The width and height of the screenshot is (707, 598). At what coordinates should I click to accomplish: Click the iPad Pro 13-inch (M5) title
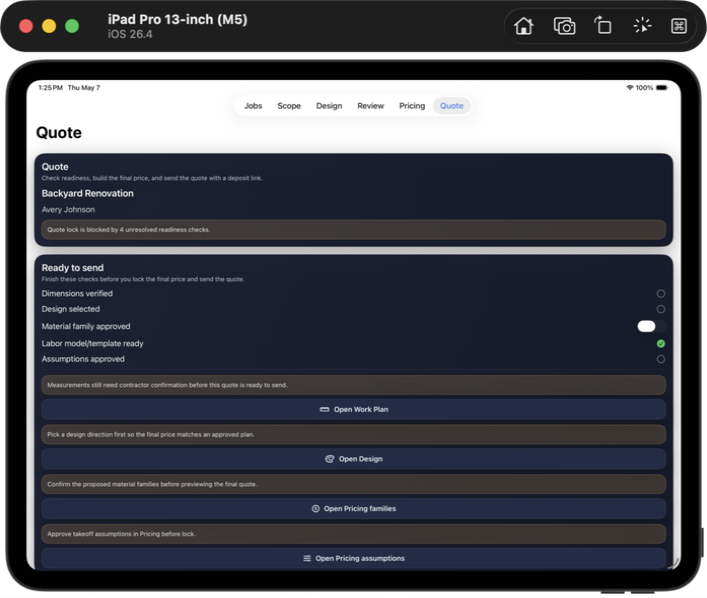(x=177, y=19)
